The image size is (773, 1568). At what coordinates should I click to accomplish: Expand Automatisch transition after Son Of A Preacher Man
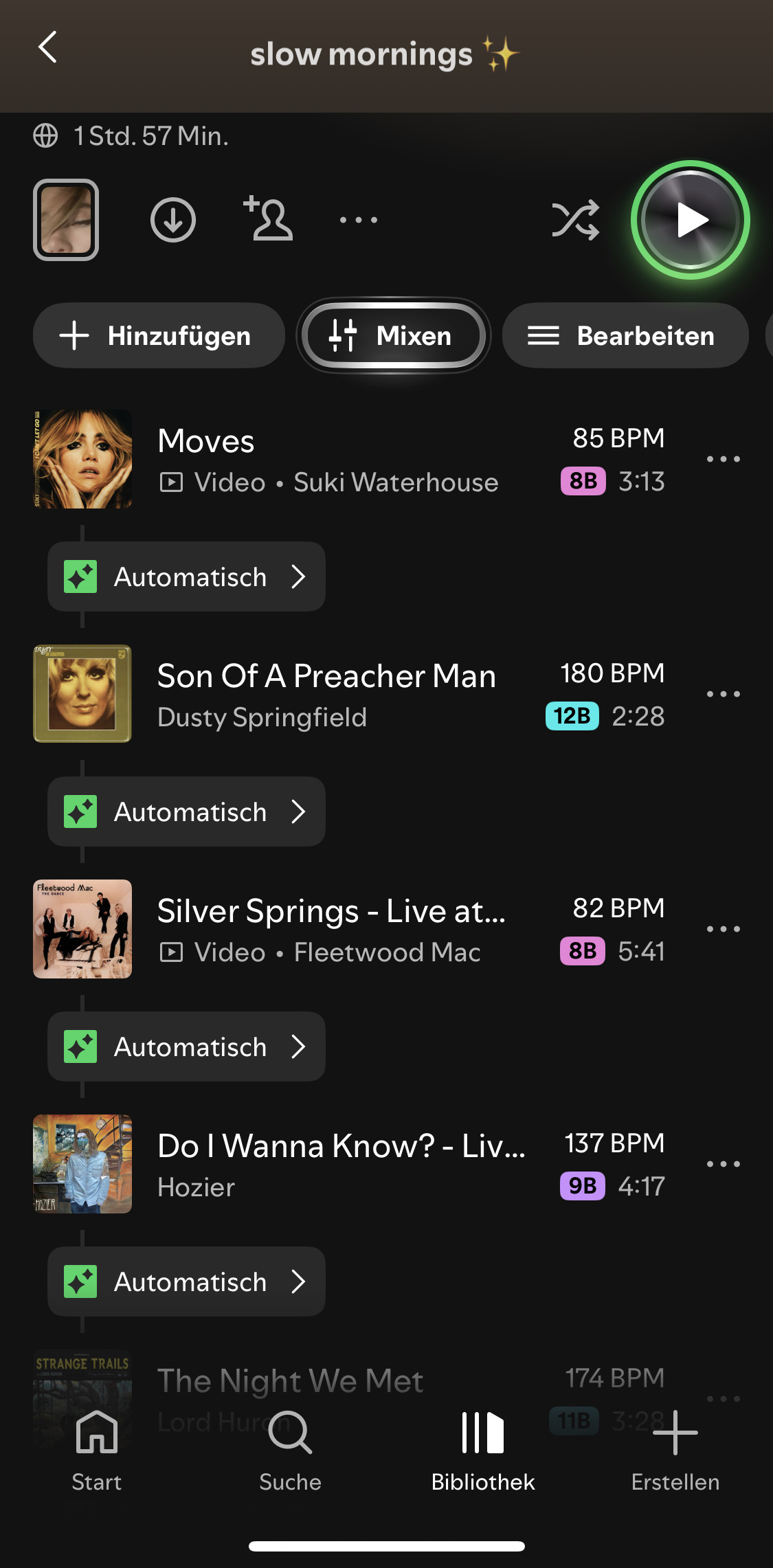pos(186,812)
